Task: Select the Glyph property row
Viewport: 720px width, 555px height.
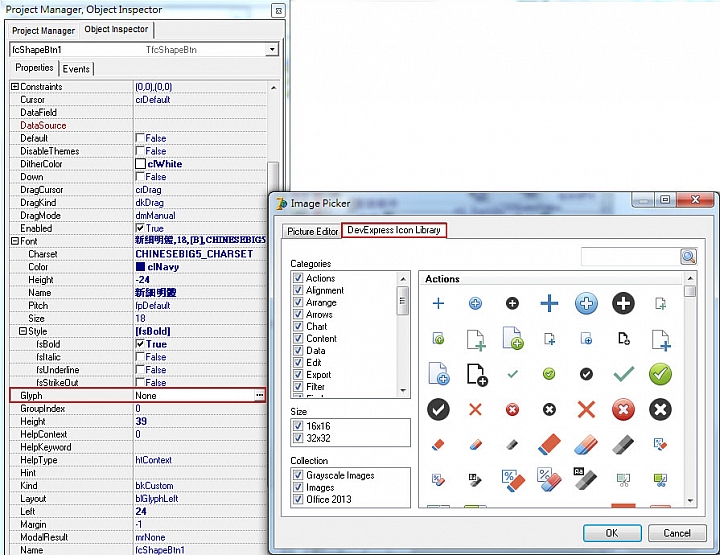Action: [x=138, y=395]
